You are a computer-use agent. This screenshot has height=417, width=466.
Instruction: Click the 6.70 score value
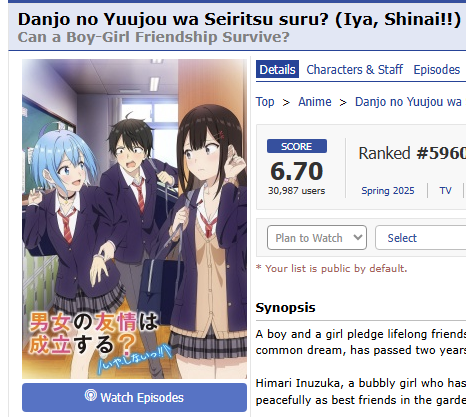pos(297,171)
